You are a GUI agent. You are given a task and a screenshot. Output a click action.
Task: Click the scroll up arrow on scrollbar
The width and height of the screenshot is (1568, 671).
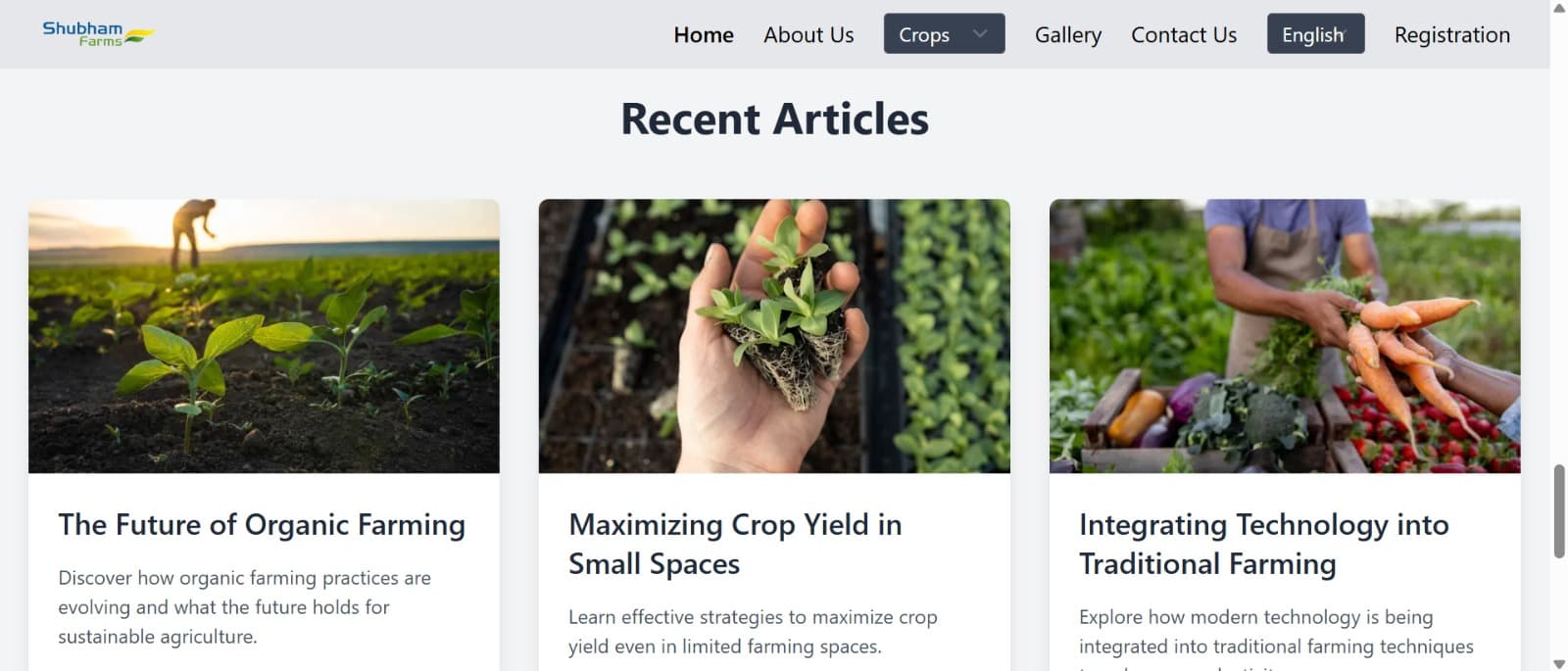point(1559,9)
